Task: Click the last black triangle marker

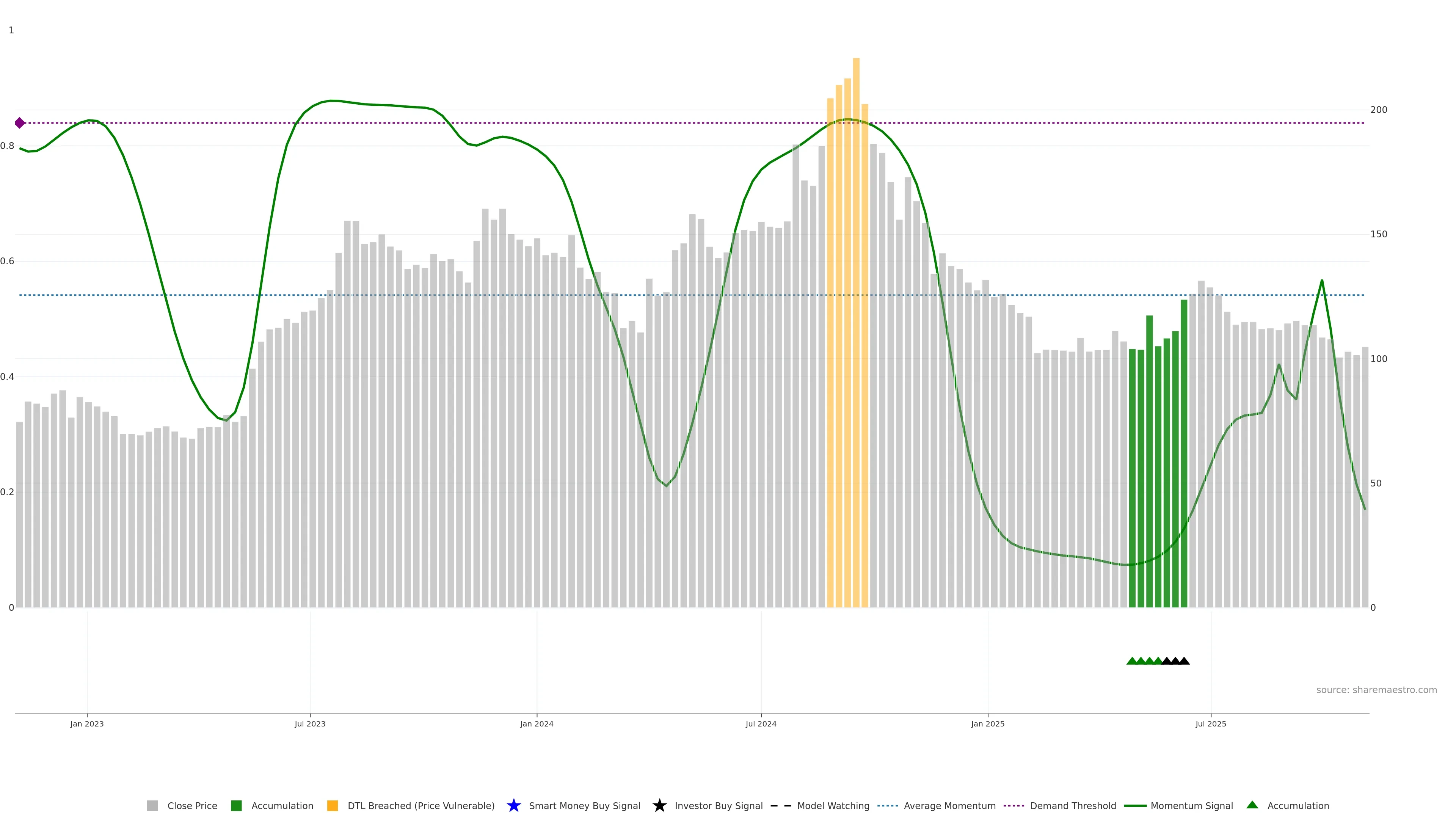Action: tap(1184, 661)
